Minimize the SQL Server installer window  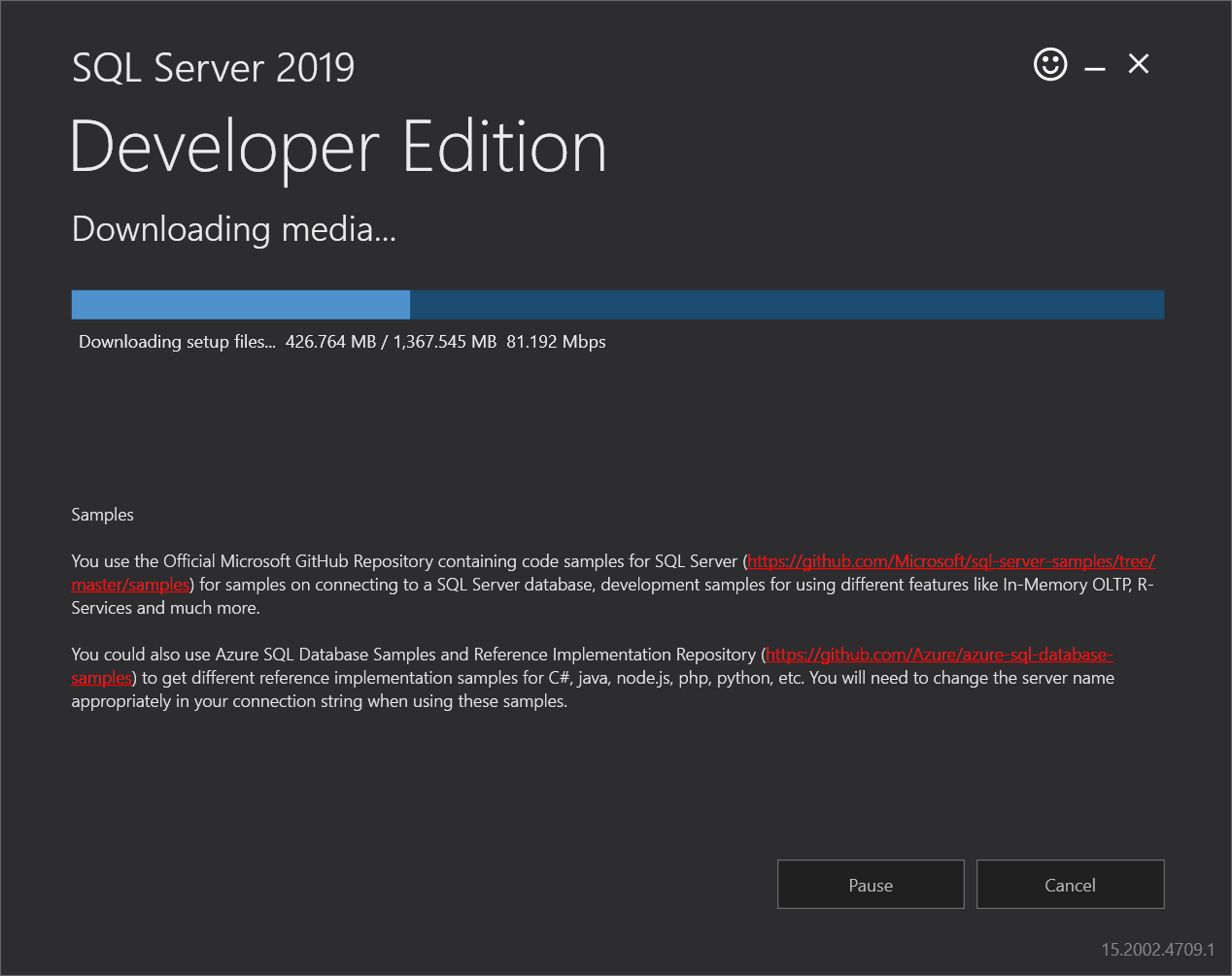(1094, 65)
